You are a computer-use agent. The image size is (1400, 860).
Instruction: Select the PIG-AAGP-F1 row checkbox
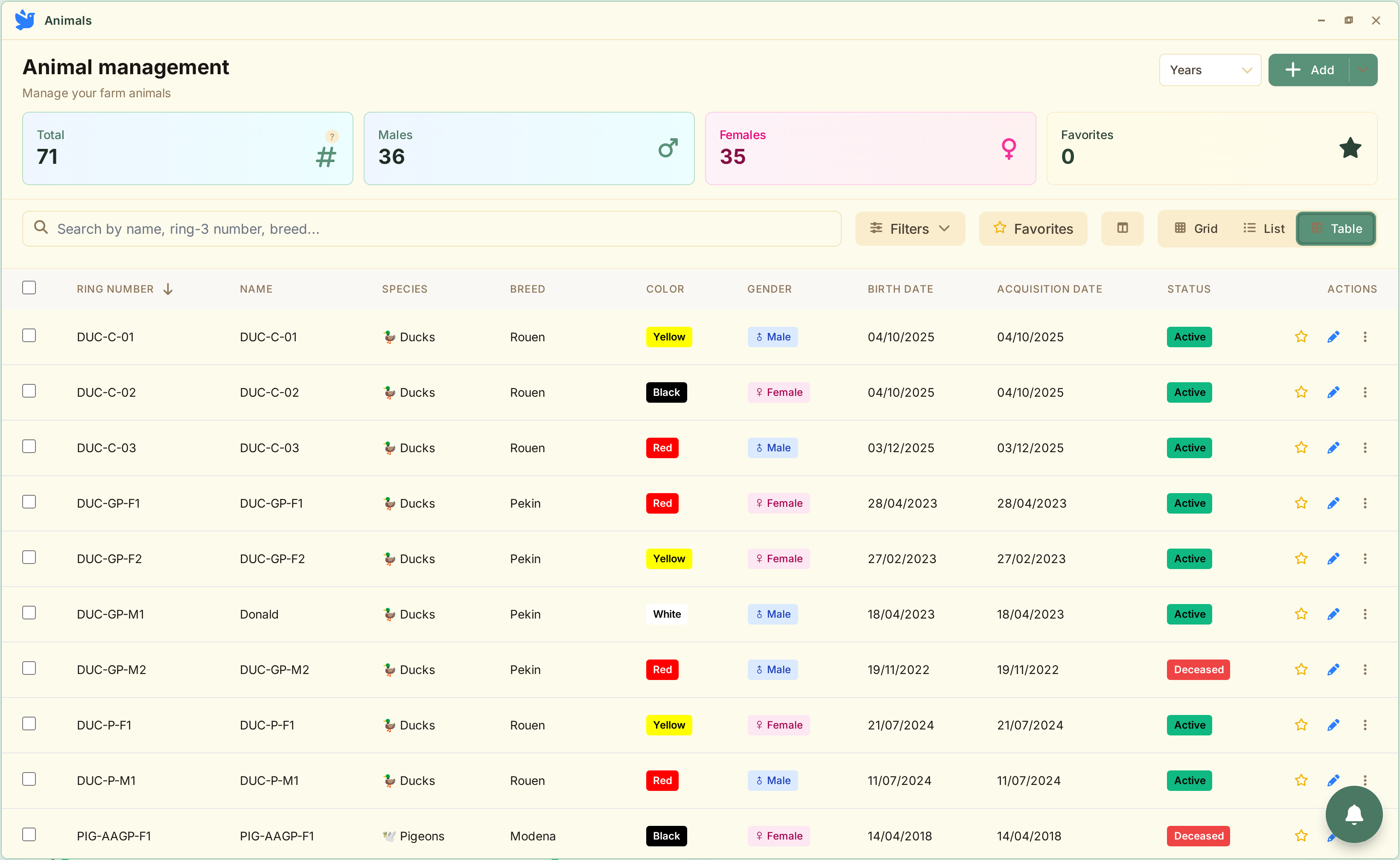pos(29,834)
